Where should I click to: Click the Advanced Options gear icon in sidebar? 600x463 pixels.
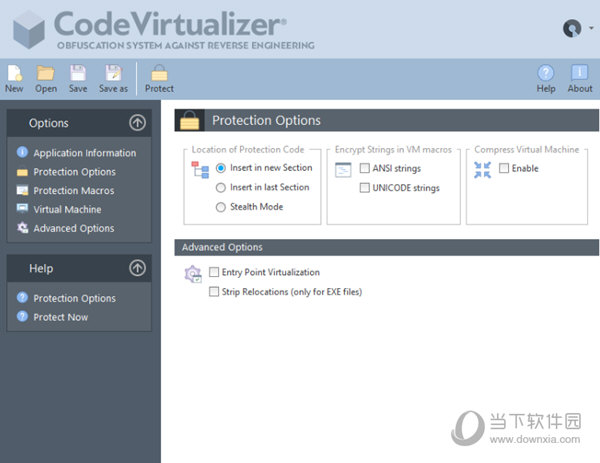click(x=22, y=228)
